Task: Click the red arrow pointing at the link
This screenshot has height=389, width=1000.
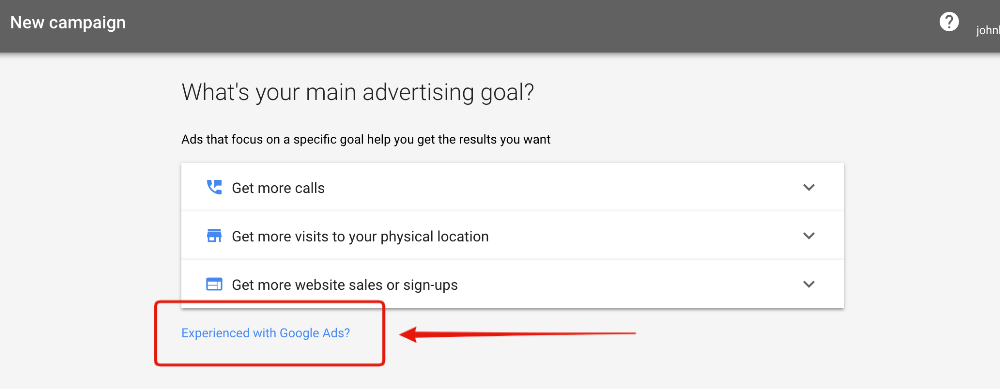Action: point(518,334)
